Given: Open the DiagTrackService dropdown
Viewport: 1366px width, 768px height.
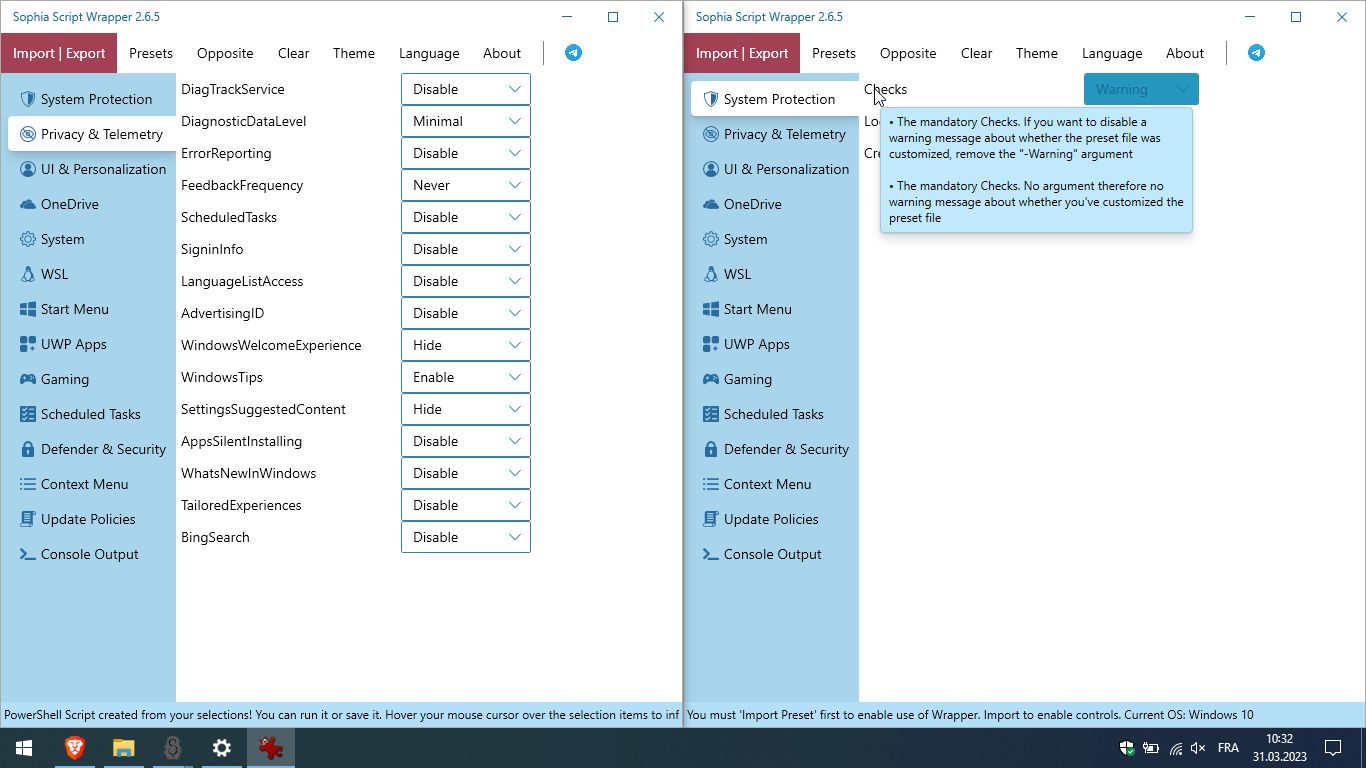Looking at the screenshot, I should [x=465, y=89].
